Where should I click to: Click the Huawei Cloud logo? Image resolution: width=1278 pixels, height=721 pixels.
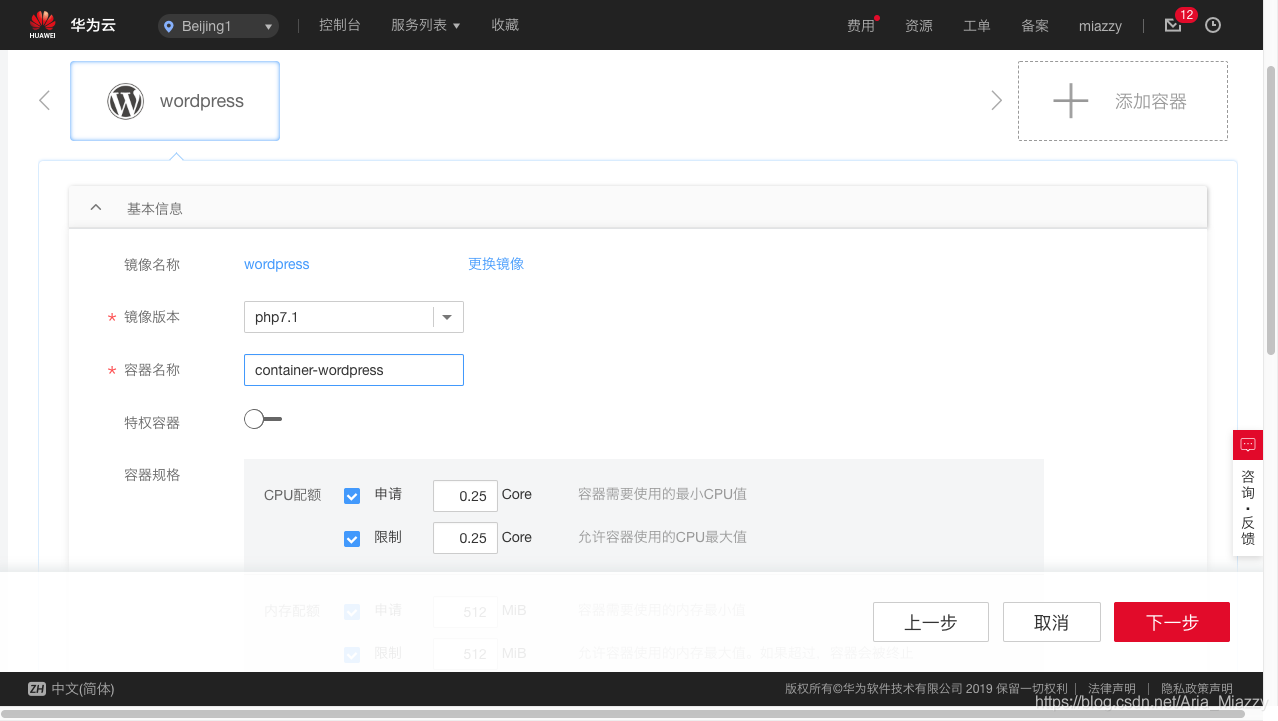[x=72, y=25]
